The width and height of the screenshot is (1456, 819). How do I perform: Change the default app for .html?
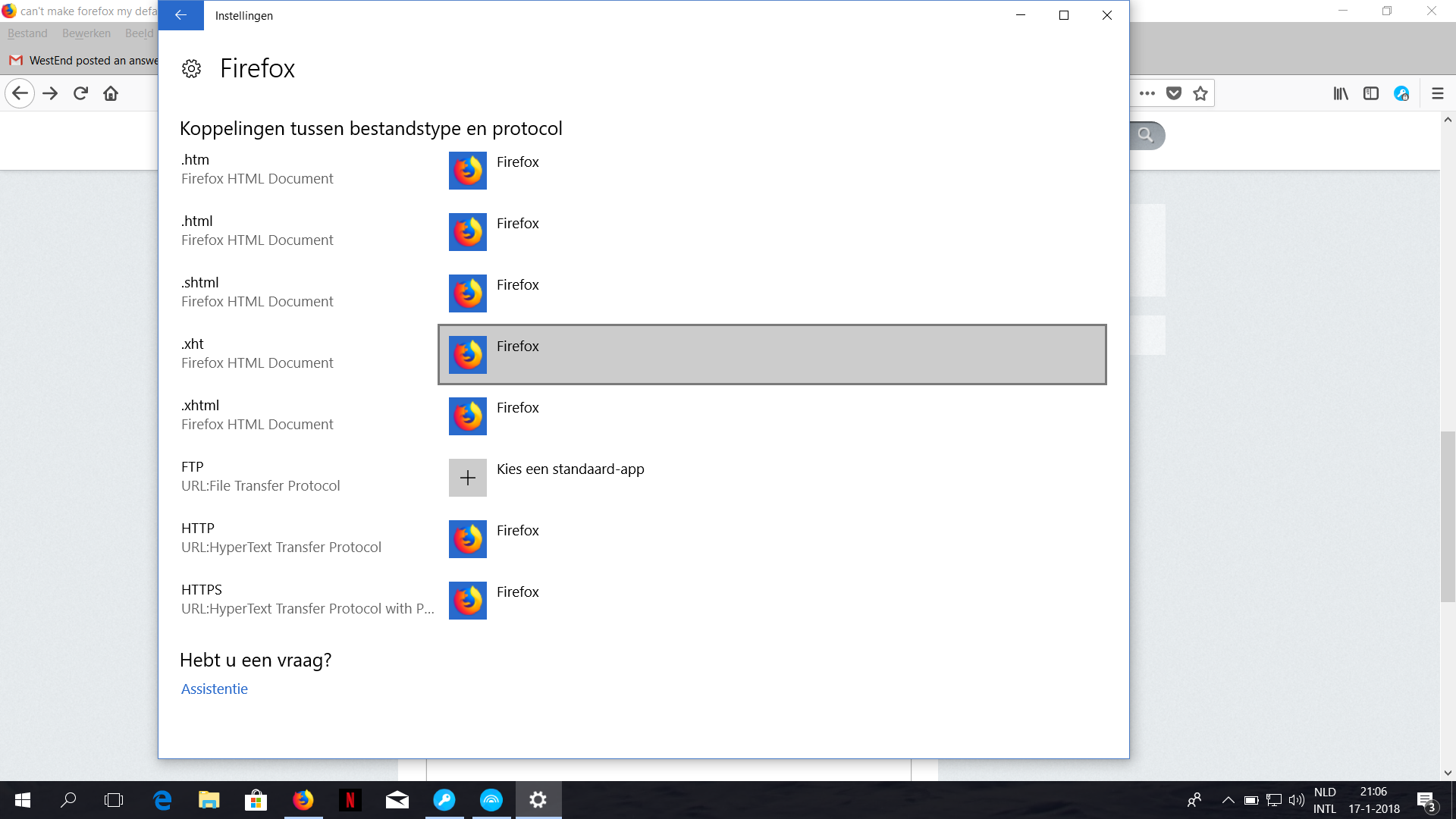click(468, 232)
